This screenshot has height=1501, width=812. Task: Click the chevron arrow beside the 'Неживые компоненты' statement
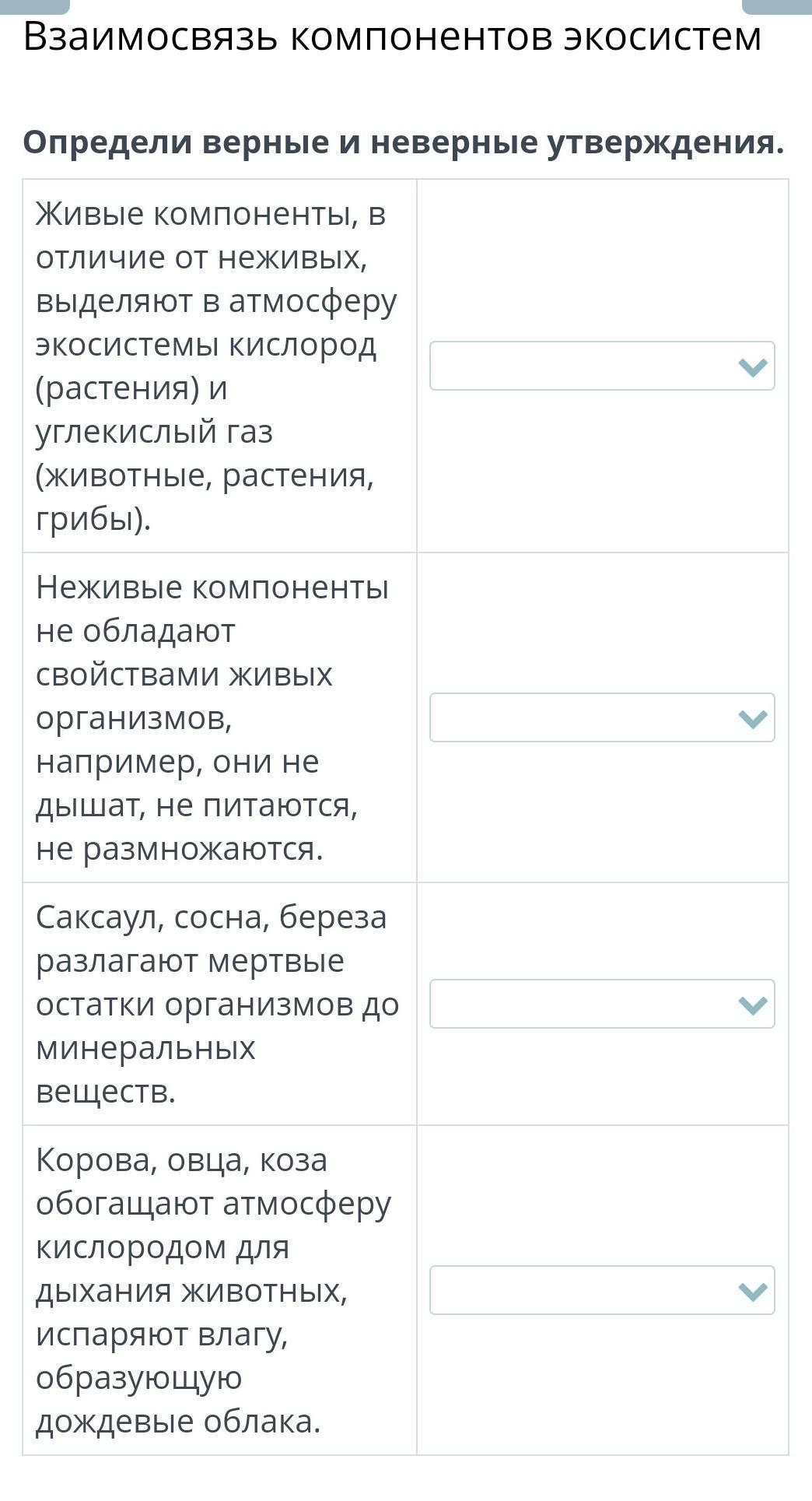coord(753,718)
